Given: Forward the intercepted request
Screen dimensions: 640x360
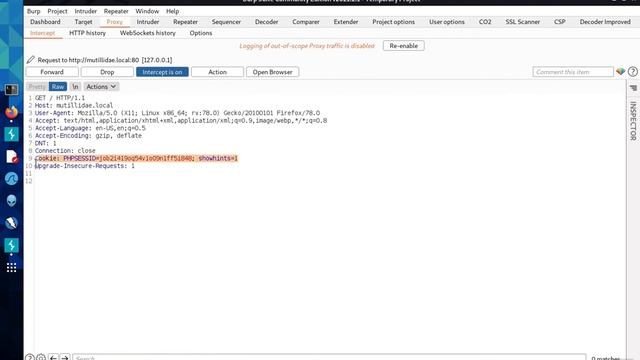Looking at the screenshot, I should [x=52, y=72].
